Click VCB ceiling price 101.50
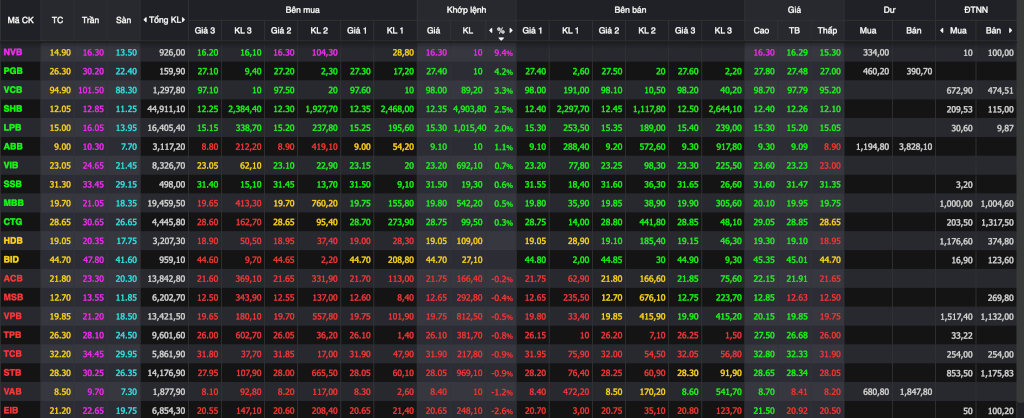This screenshot has width=1024, height=418. click(93, 90)
